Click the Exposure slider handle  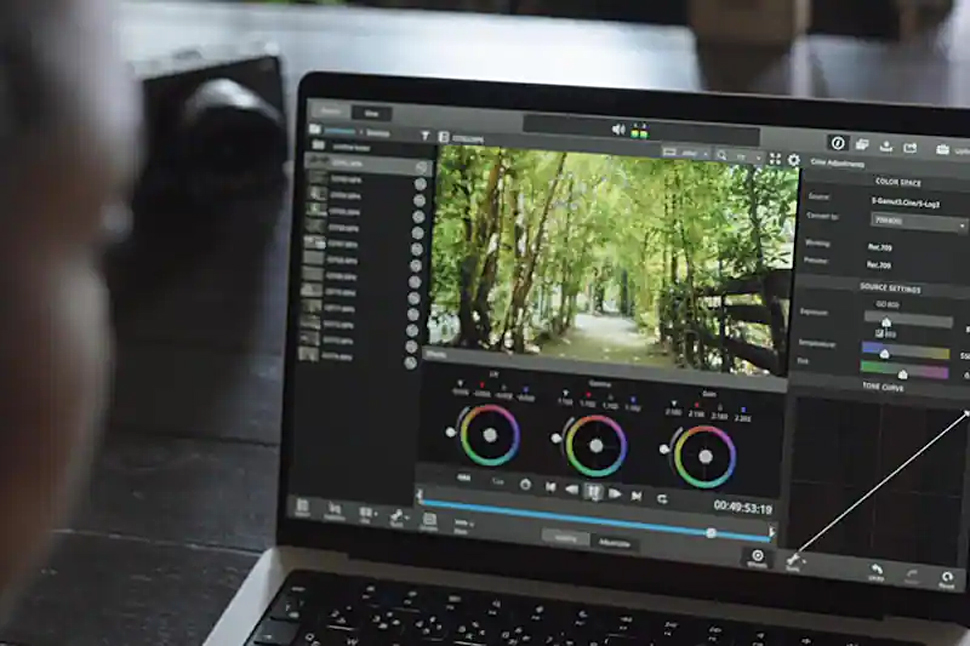coord(886,322)
